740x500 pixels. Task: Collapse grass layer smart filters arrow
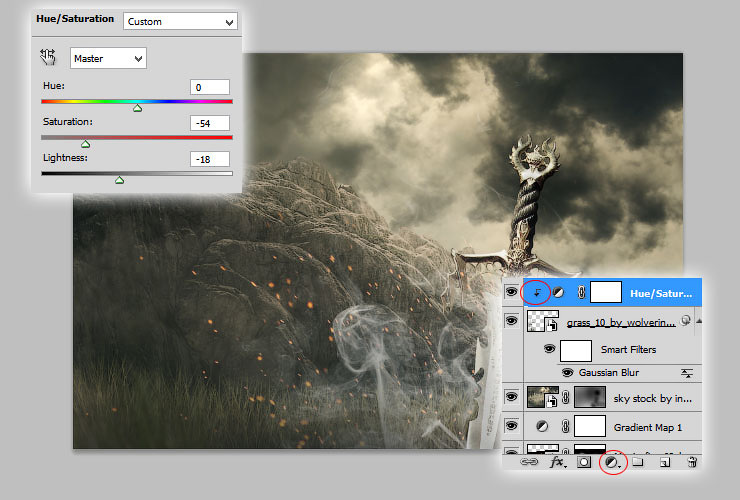click(x=699, y=321)
